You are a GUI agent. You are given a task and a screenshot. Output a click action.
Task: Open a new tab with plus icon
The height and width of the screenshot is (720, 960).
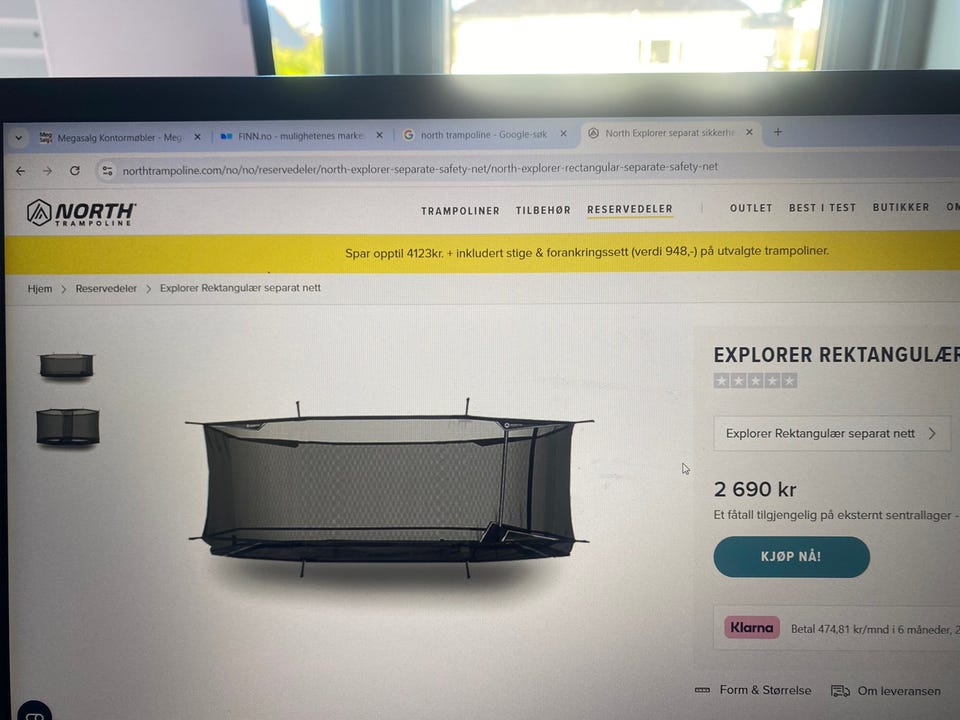[x=778, y=132]
